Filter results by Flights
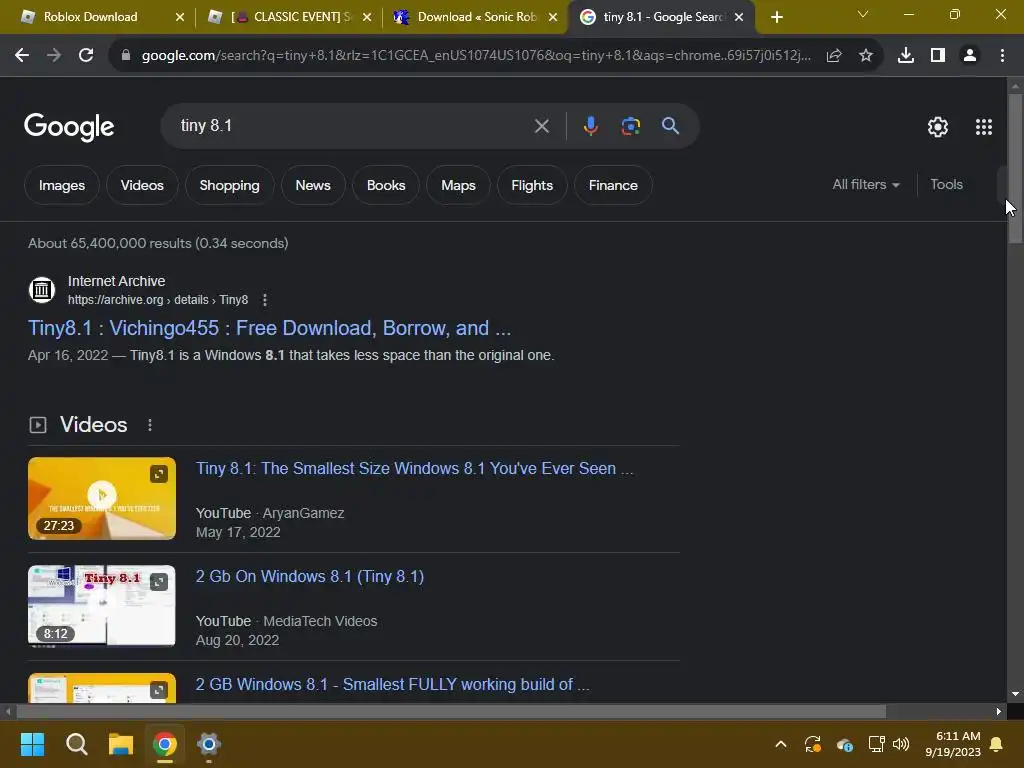This screenshot has width=1024, height=768. click(532, 185)
